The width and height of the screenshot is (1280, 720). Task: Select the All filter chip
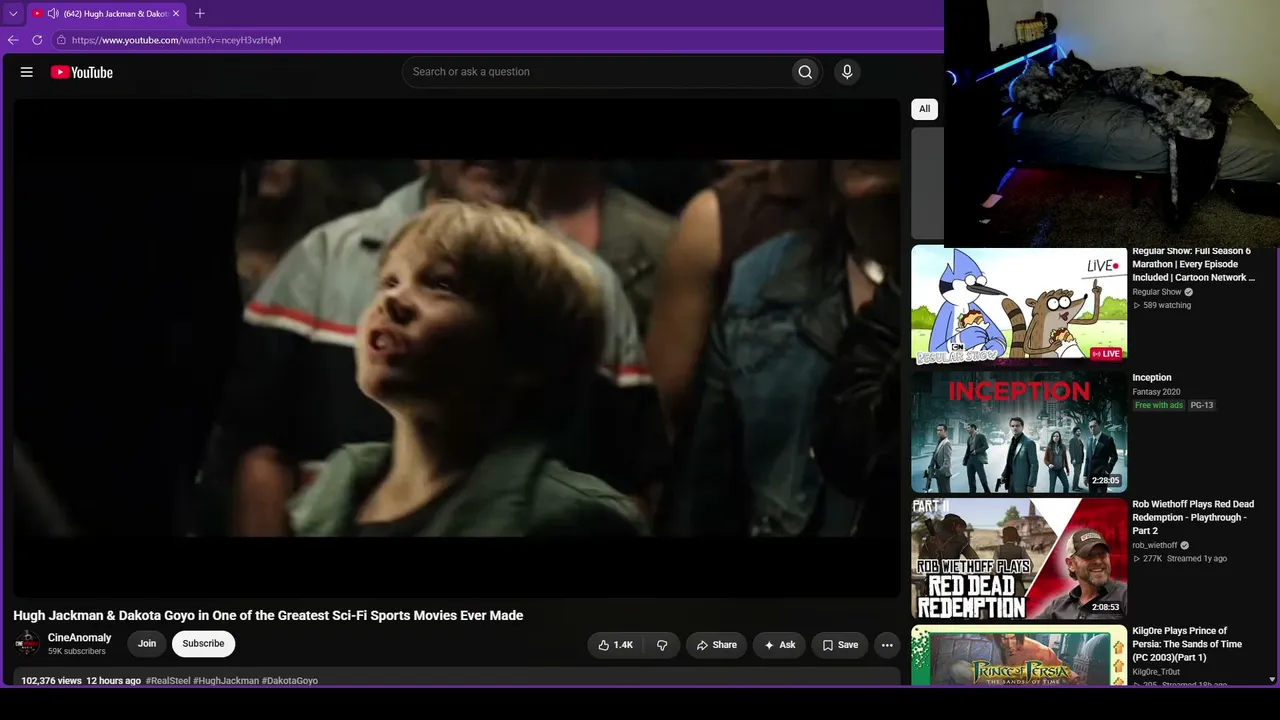pos(924,109)
